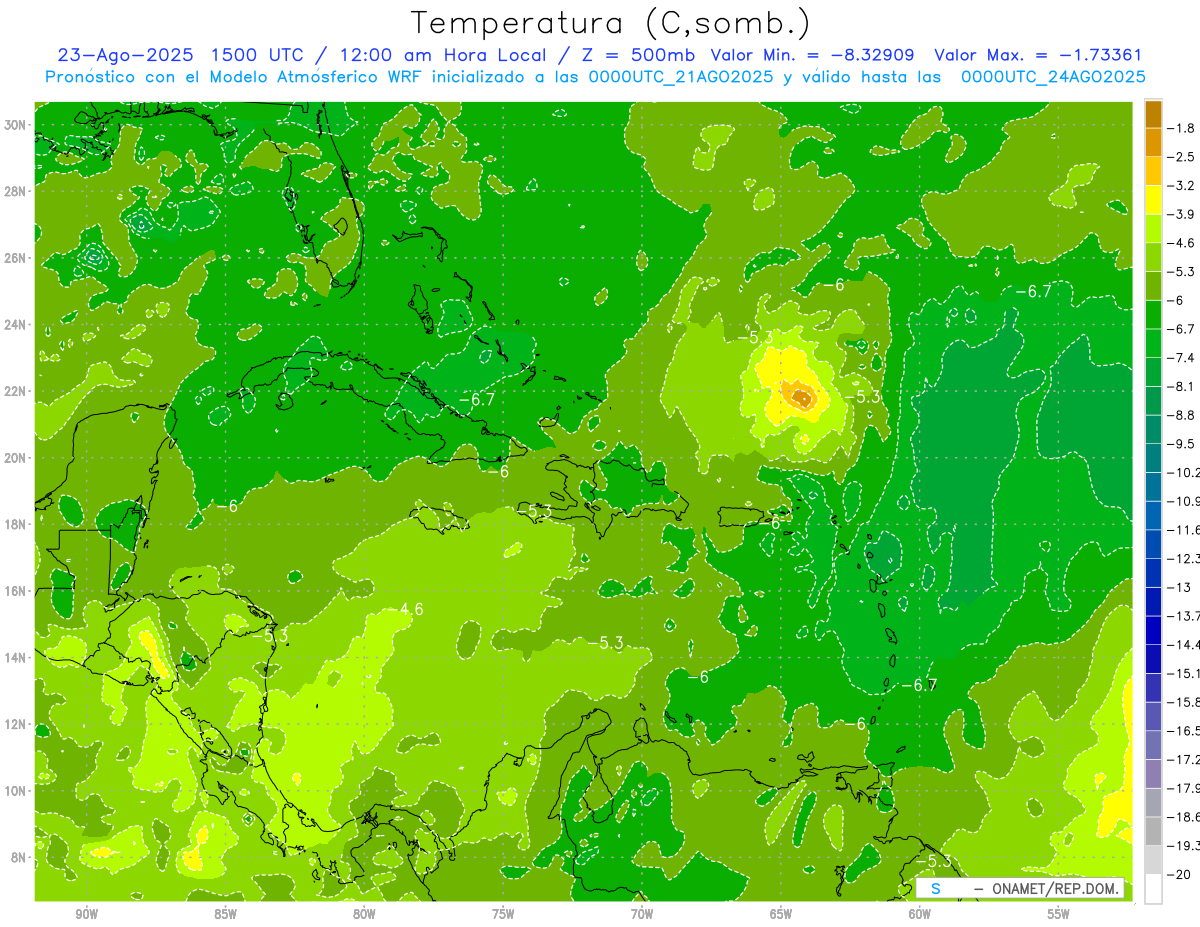Screen dimensions: 1200x927
Task: Click the 80W longitude axis label
Action: coord(364,915)
